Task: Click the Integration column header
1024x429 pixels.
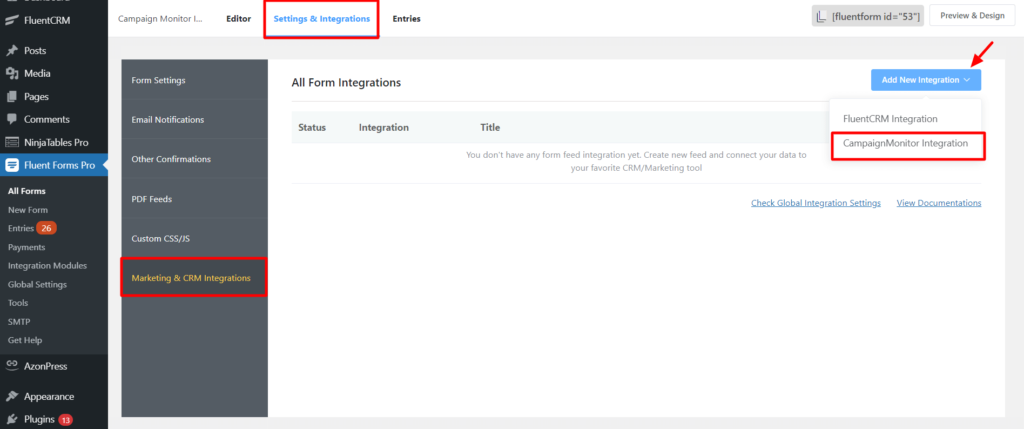Action: pos(384,127)
